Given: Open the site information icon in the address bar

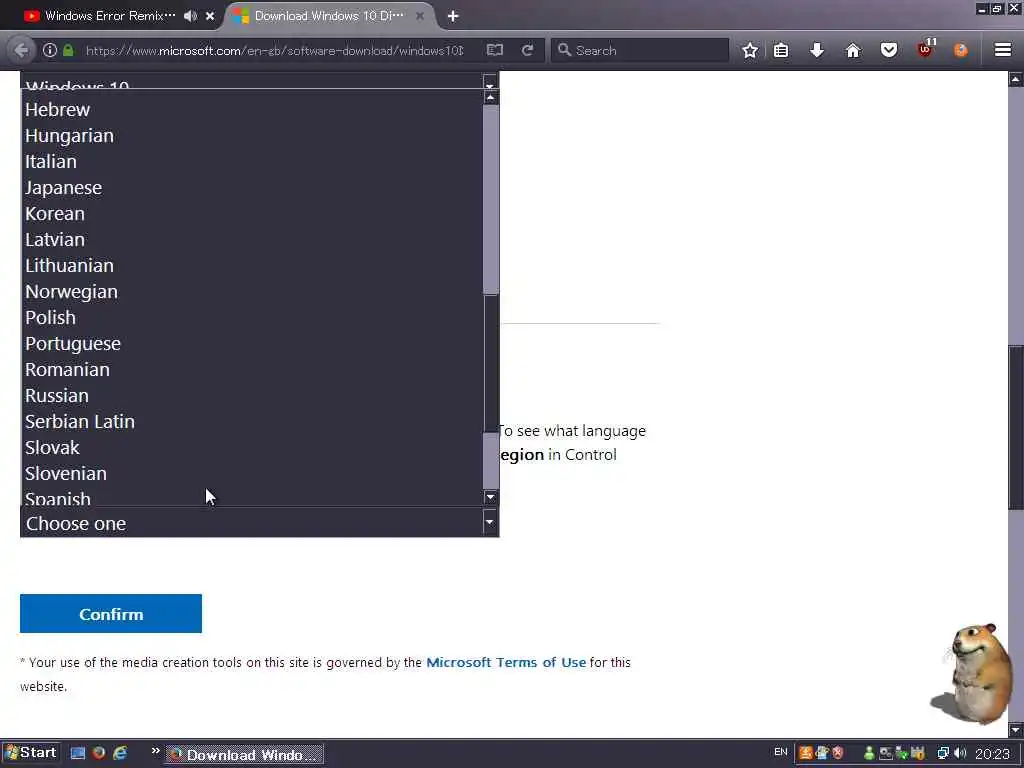Looking at the screenshot, I should [50, 50].
